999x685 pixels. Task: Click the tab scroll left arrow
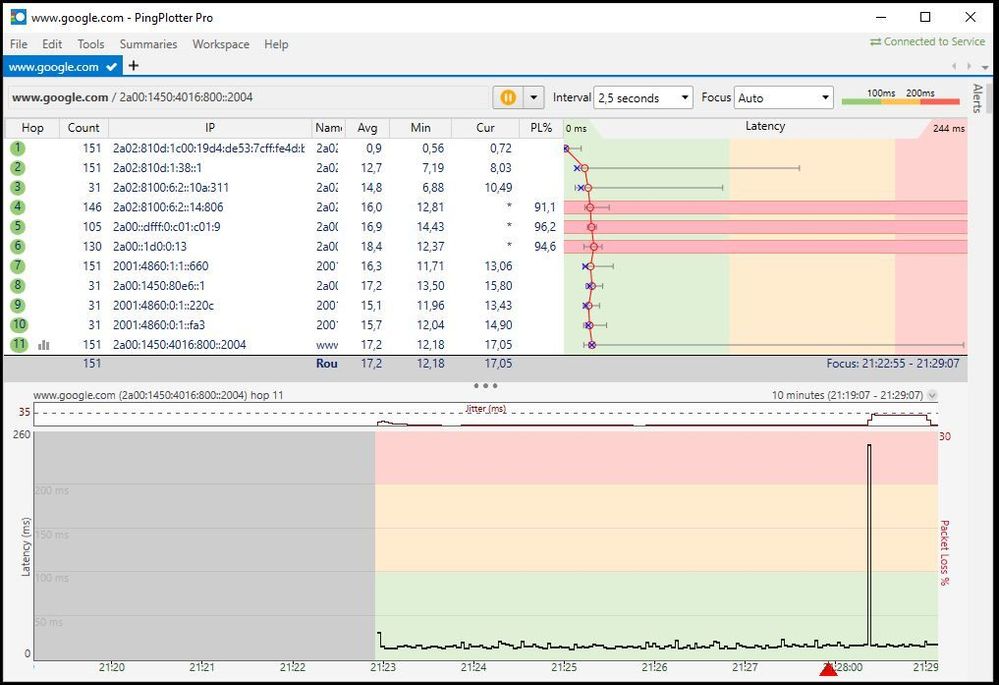point(954,66)
